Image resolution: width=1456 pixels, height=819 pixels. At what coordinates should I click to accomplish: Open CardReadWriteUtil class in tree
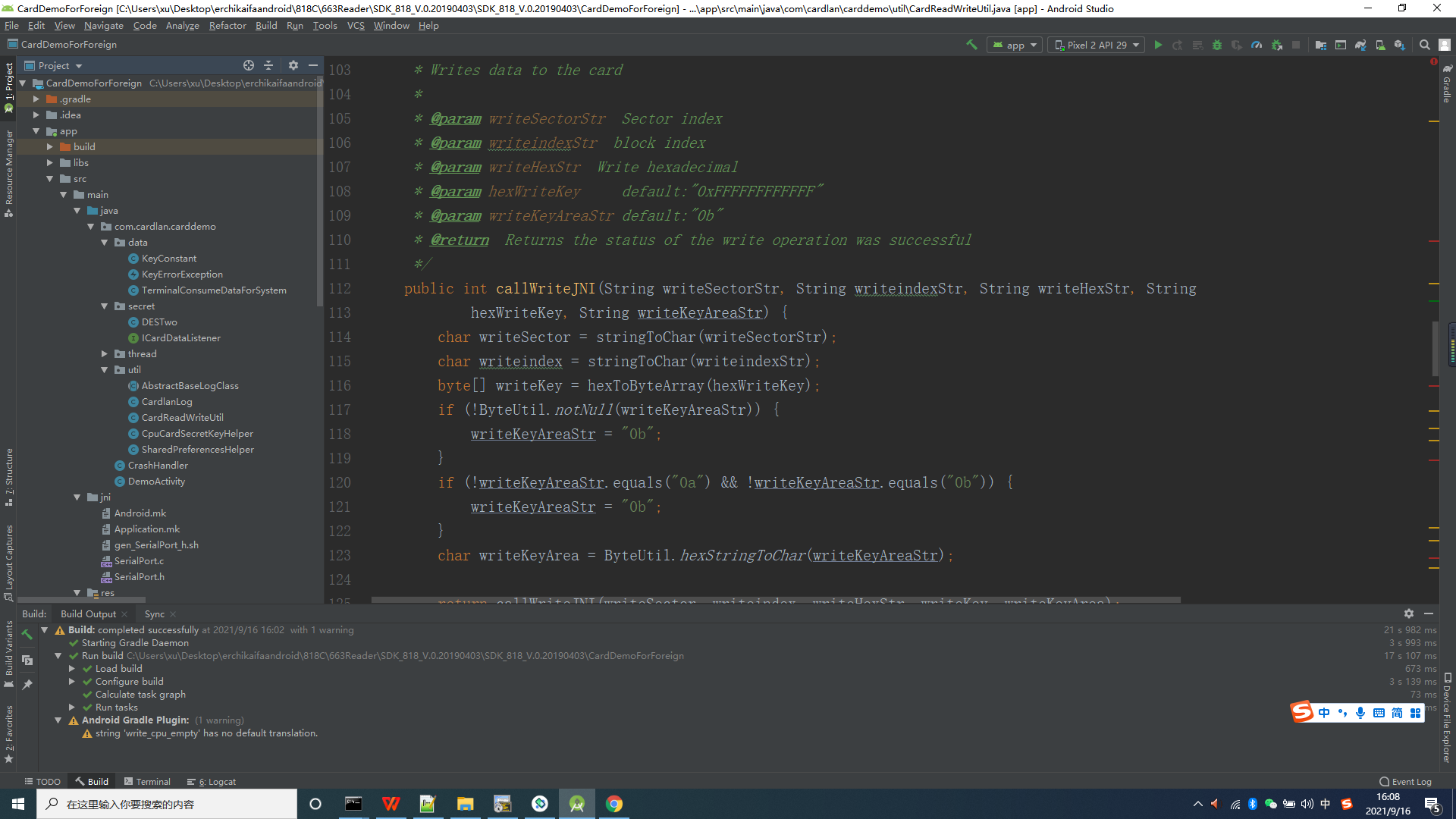(182, 417)
